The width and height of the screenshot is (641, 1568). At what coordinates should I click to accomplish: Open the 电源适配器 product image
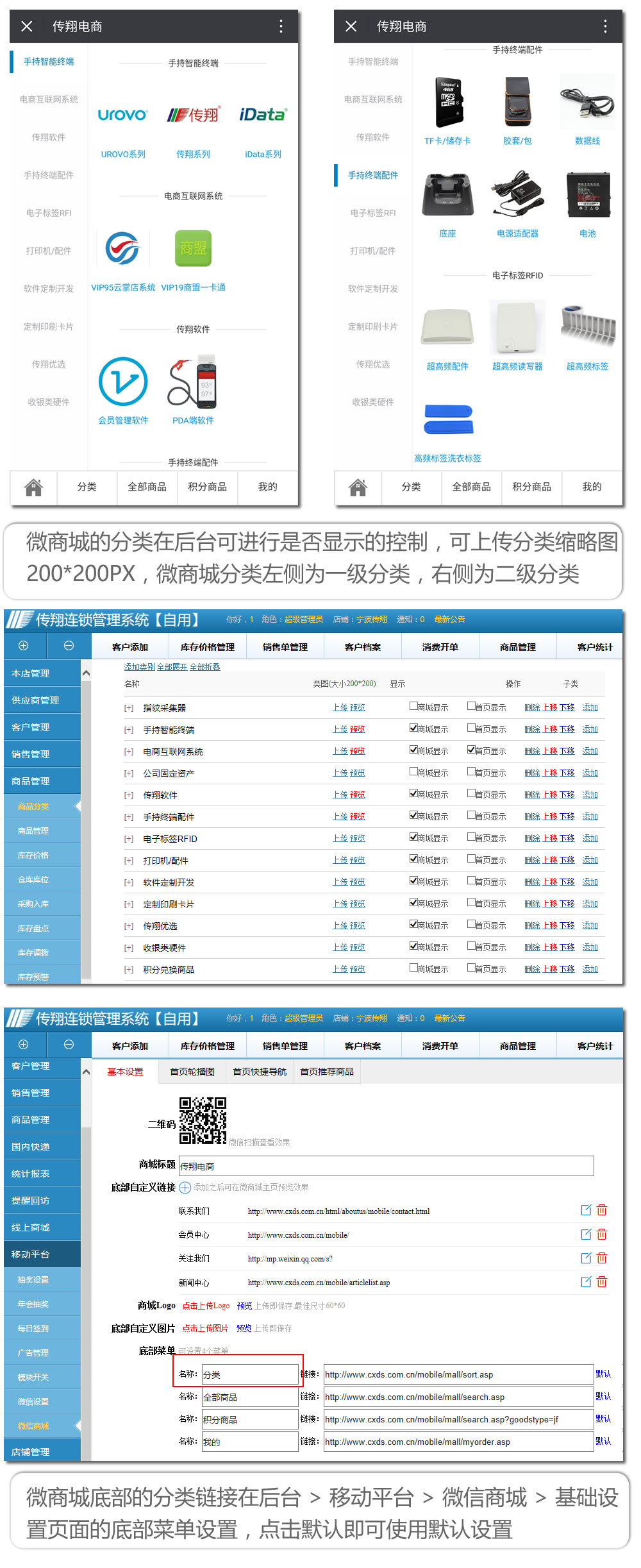click(x=517, y=195)
